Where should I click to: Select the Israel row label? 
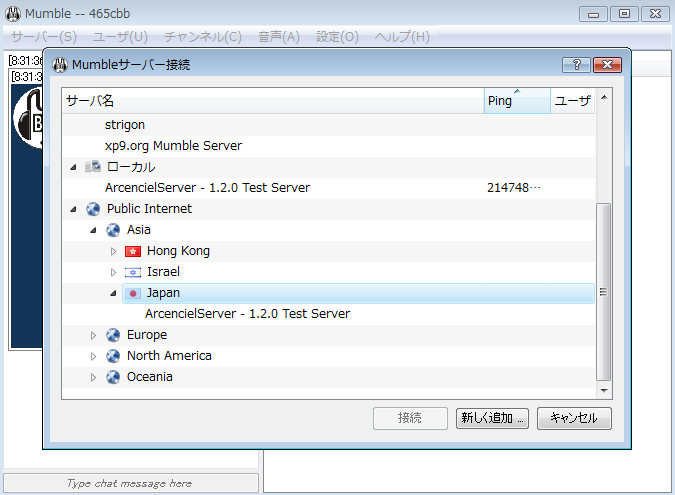point(164,272)
